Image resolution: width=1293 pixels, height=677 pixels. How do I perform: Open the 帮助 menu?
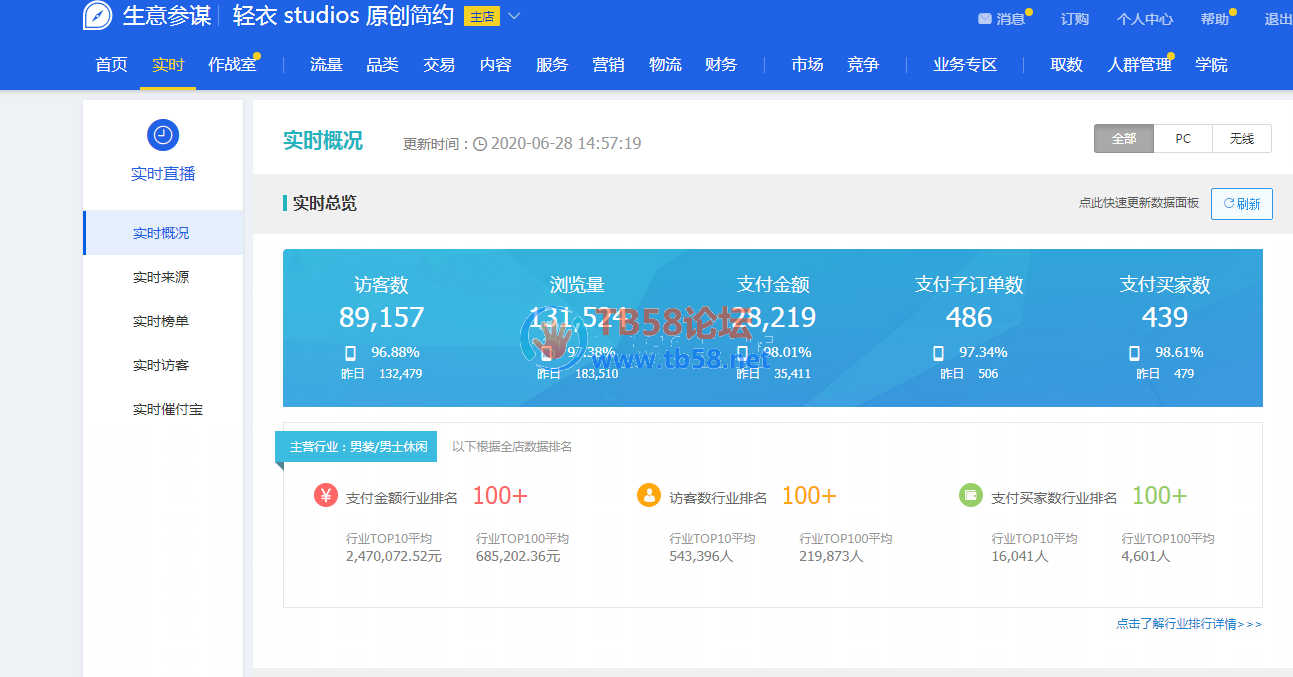point(1215,19)
